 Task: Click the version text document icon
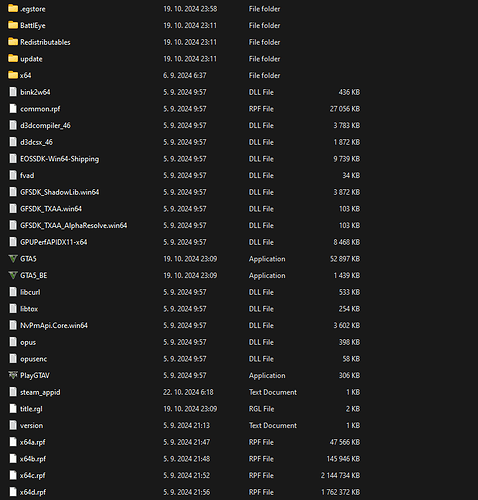(x=13, y=425)
